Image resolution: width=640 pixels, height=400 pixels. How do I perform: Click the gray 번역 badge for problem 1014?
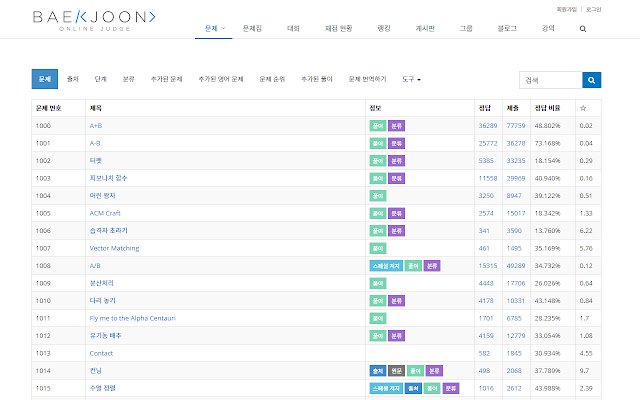(x=396, y=371)
